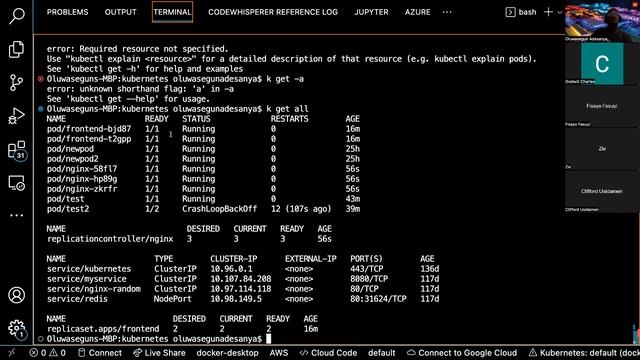Screen dimensions: 640x360
Task: Click port text 80:31624/TCP
Action: pos(378,299)
